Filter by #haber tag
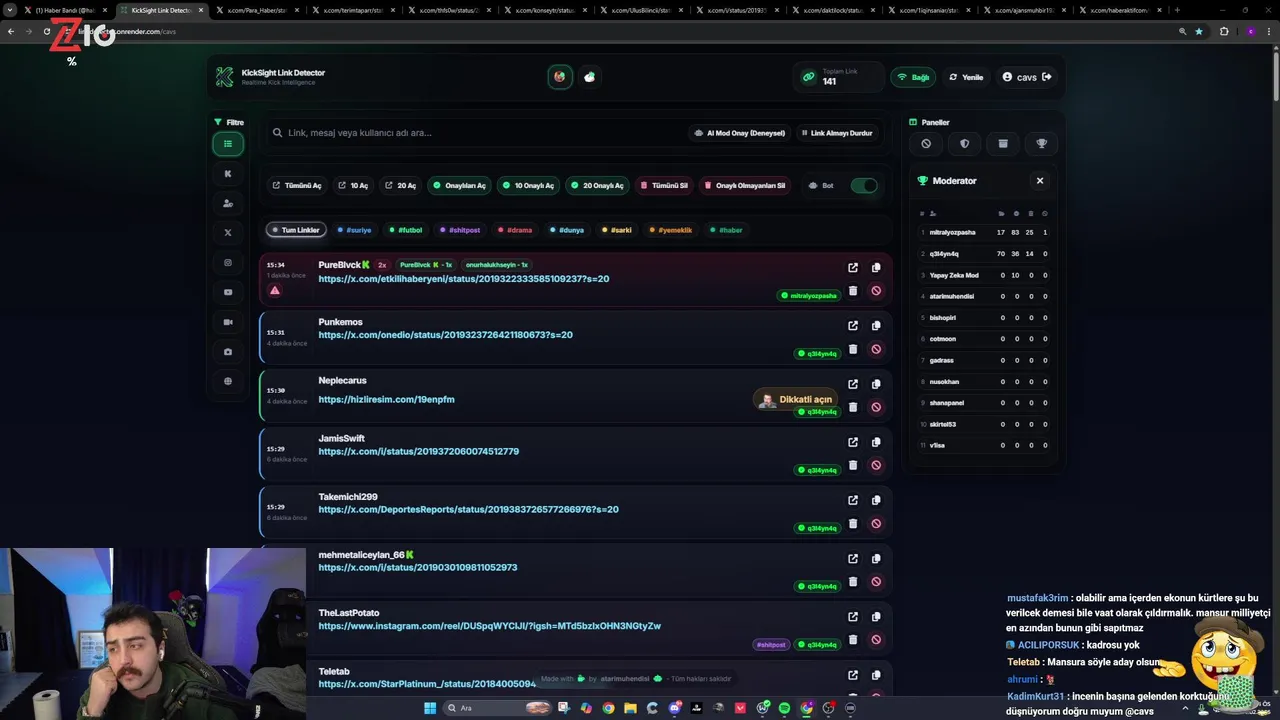 coord(727,230)
